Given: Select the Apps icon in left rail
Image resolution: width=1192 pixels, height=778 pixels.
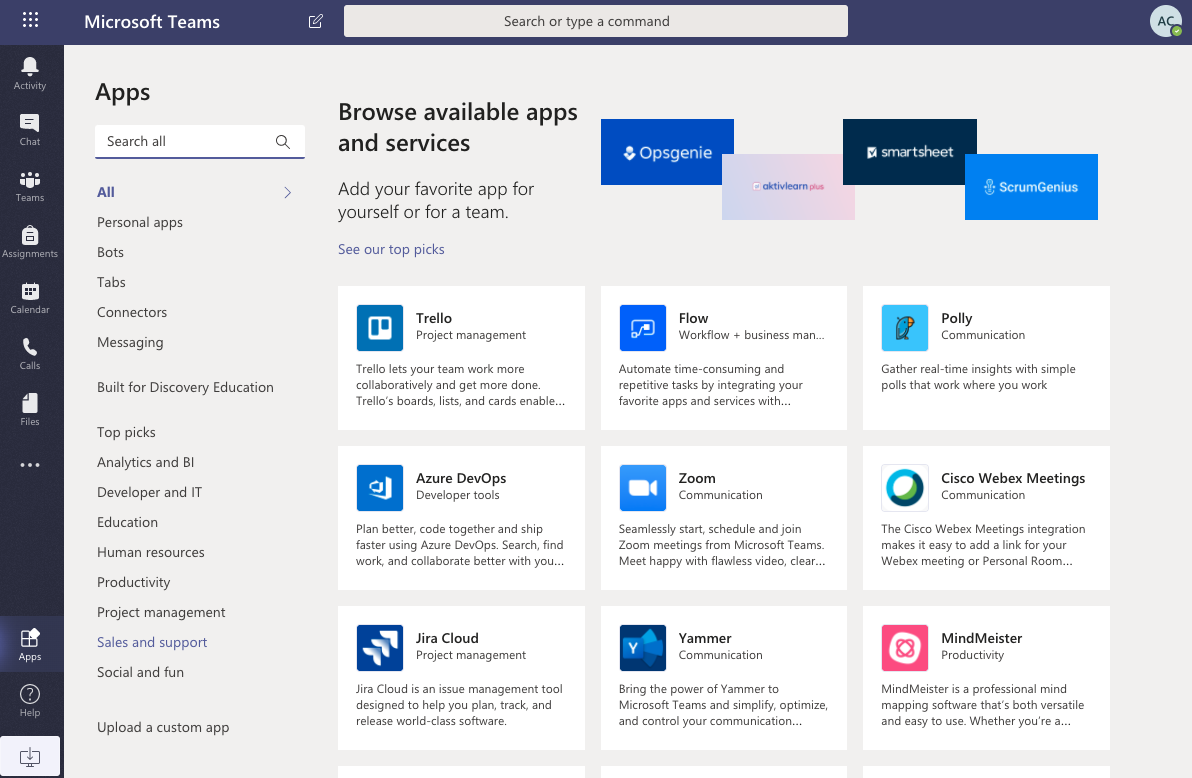Looking at the screenshot, I should tap(30, 644).
